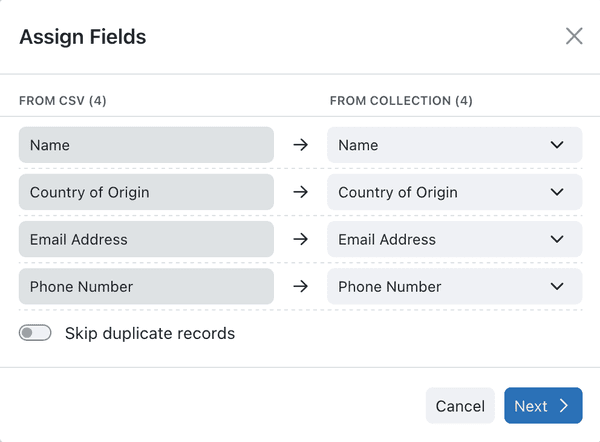
Task: Click the mapping arrow in Phone Number row
Action: coord(301,286)
